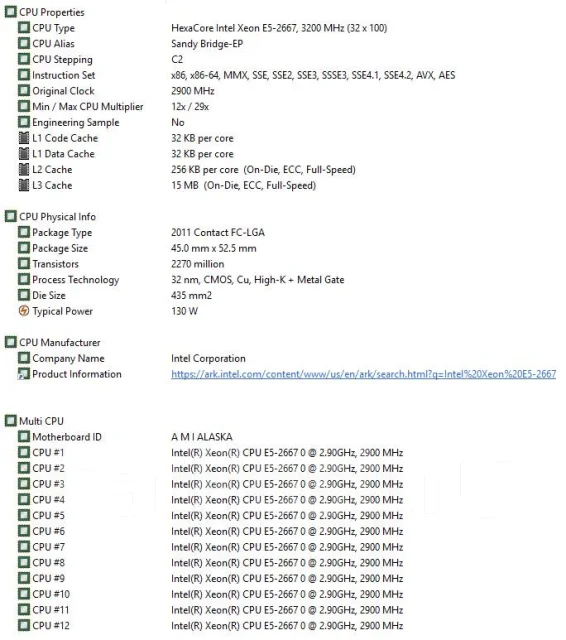Click the Typical Power lightning icon

(x=24, y=311)
